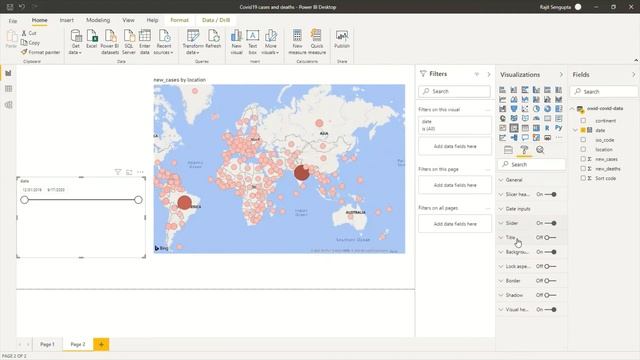Image resolution: width=640 pixels, height=360 pixels.
Task: Open More options ellipsis on slicer
Action: coord(140,172)
